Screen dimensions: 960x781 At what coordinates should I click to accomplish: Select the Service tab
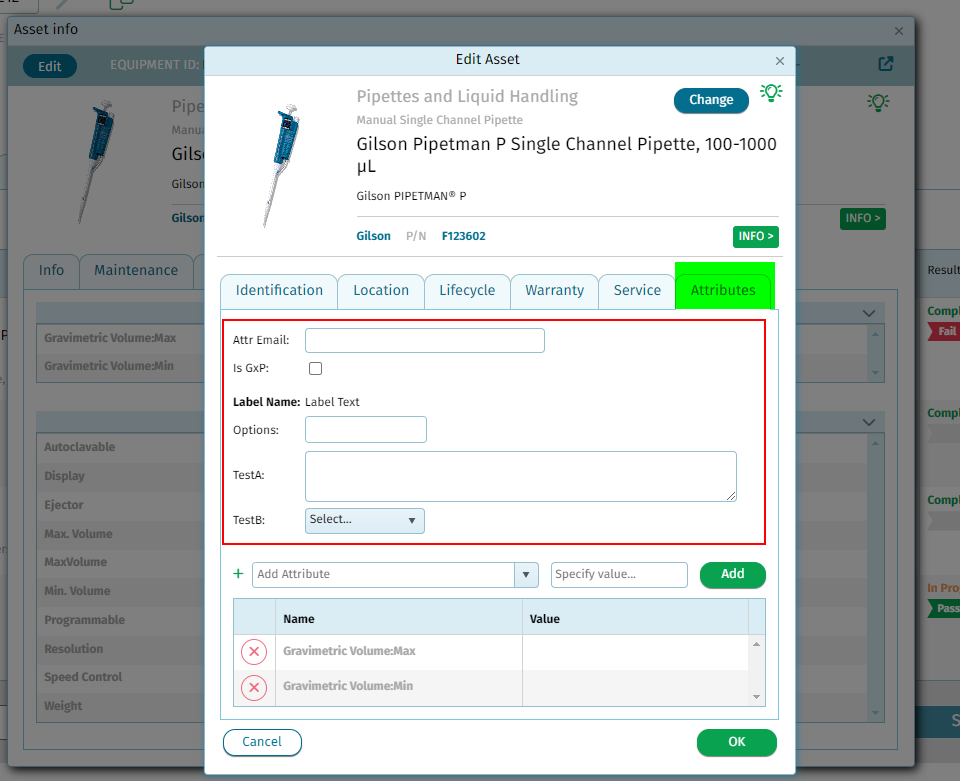click(637, 291)
